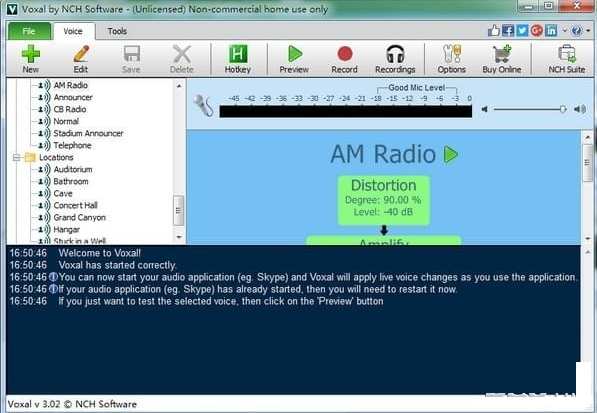
Task: Switch to the Tools tab
Action: point(117,31)
